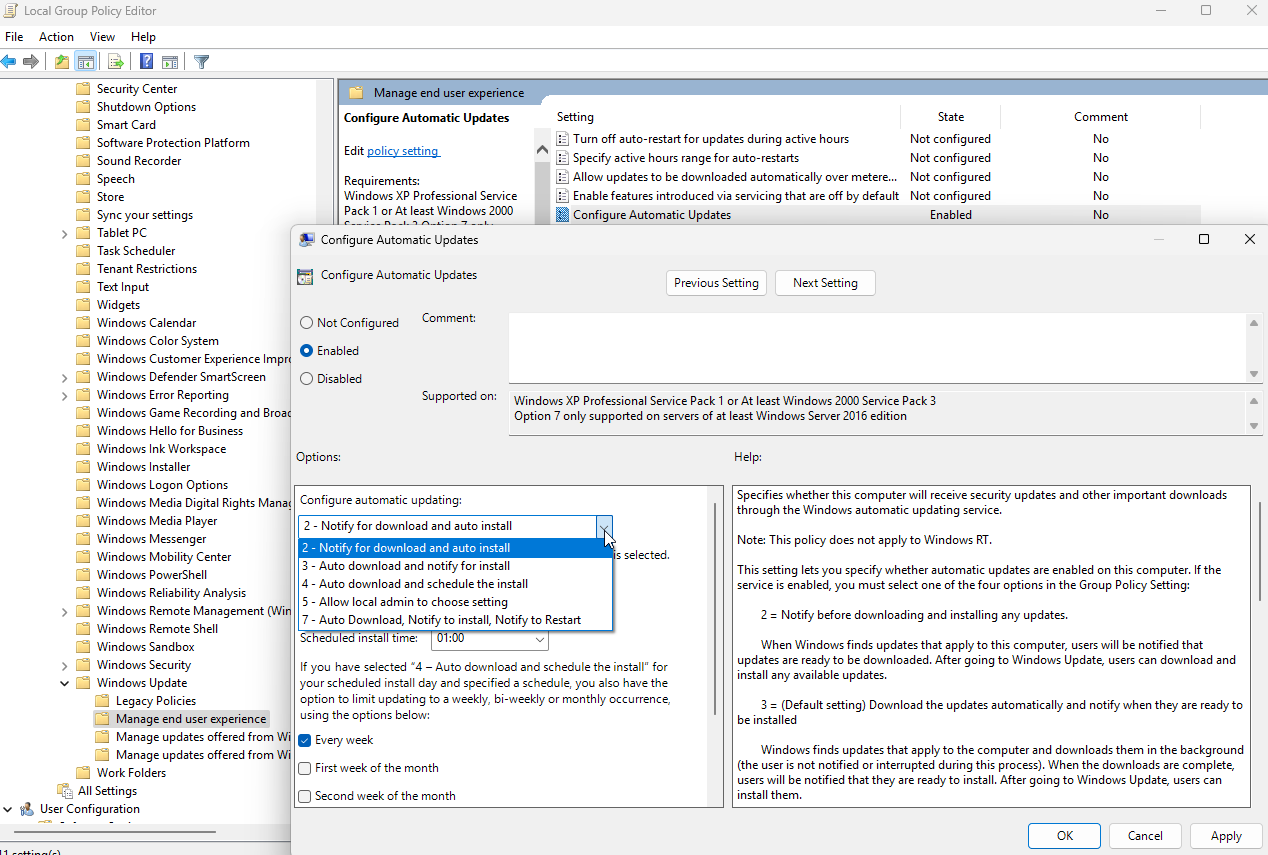Click the Forward arrow toolbar icon
The image size is (1268, 855).
point(31,62)
